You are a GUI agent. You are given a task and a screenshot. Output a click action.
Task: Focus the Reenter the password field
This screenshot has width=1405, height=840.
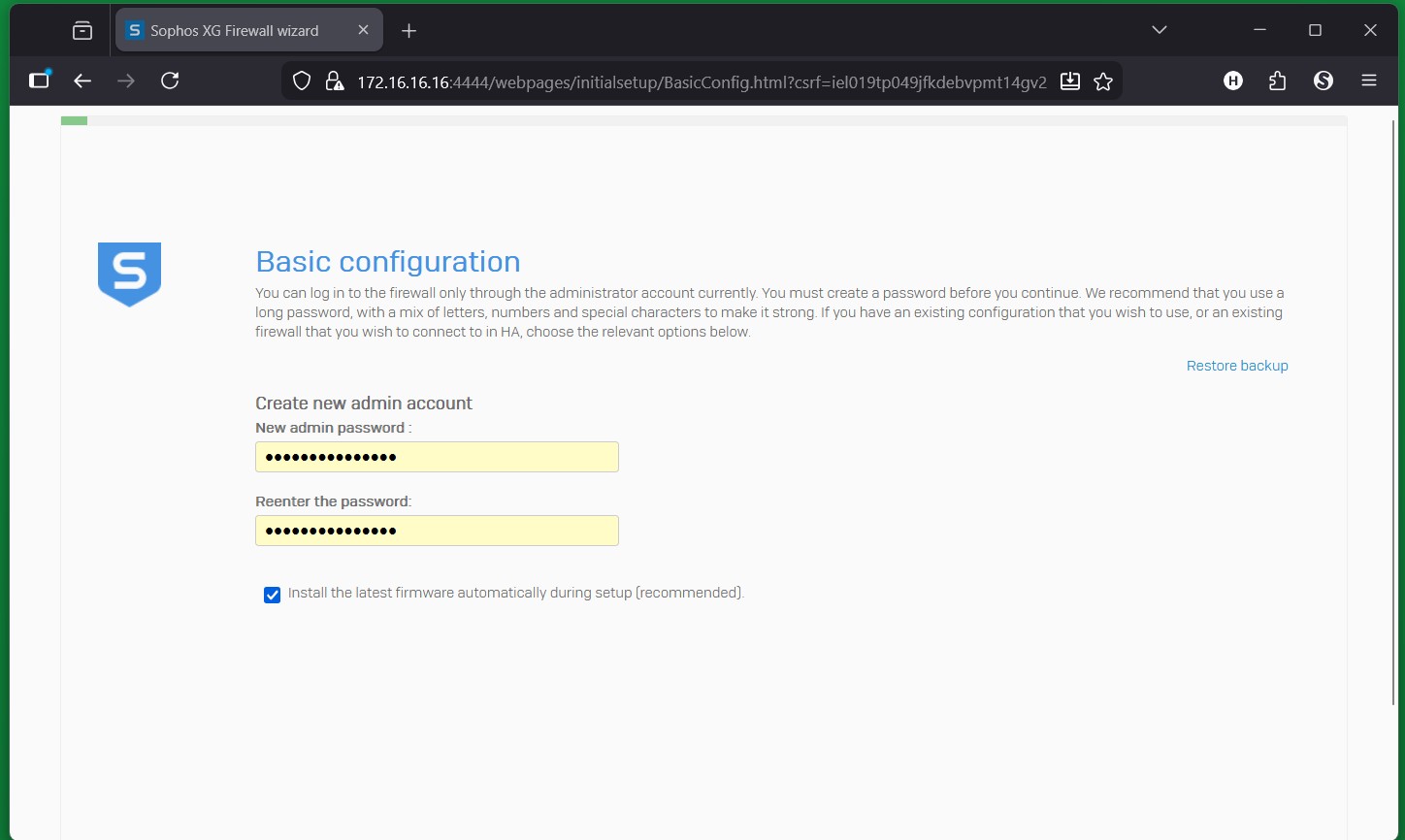(437, 531)
